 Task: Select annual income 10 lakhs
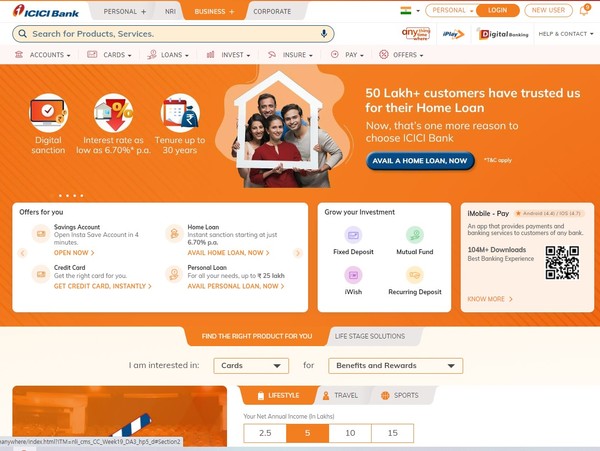350,433
